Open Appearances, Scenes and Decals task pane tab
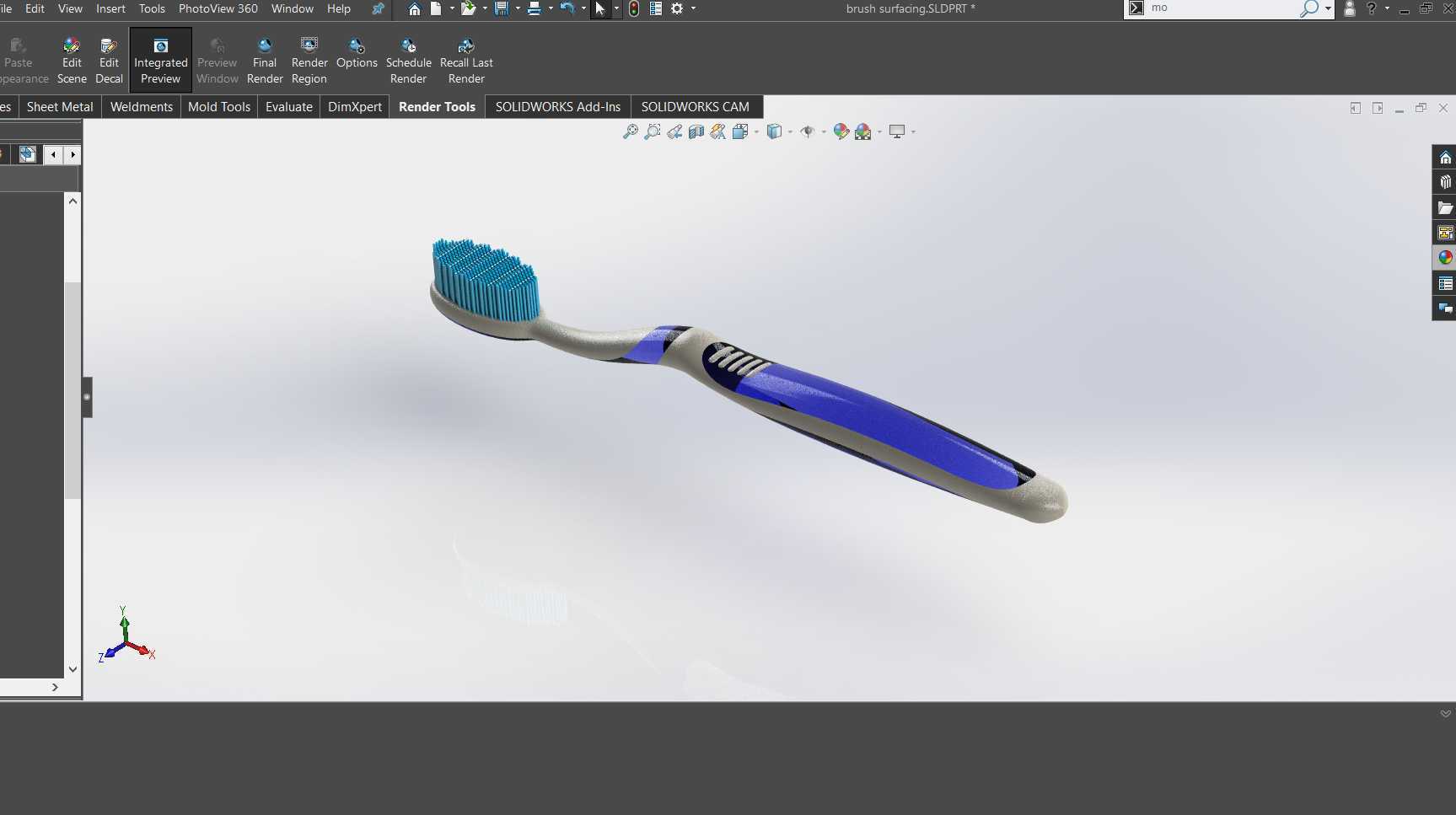The width and height of the screenshot is (1456, 815). [1445, 258]
